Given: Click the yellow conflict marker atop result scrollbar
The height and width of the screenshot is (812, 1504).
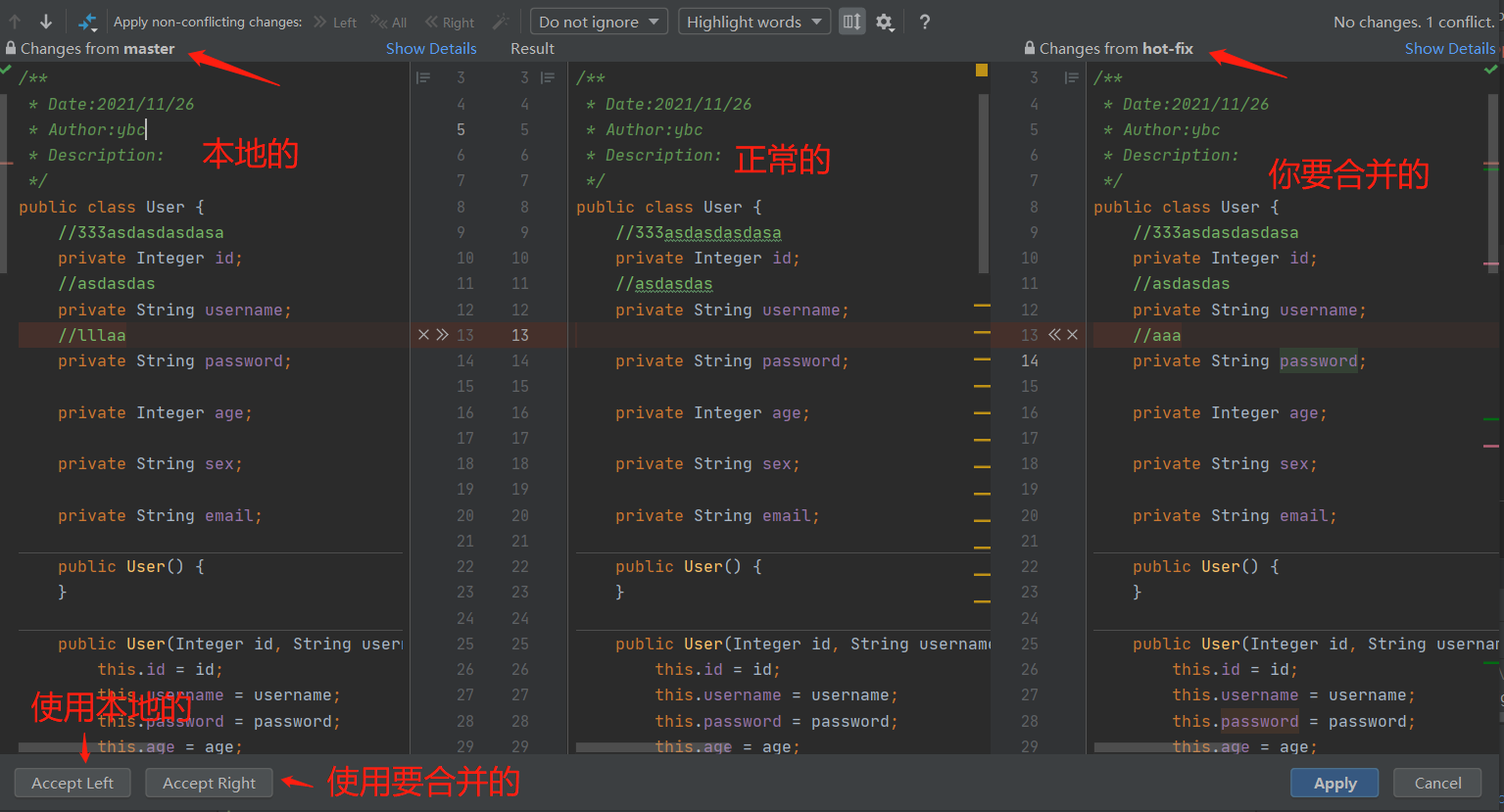Looking at the screenshot, I should pyautogui.click(x=982, y=70).
